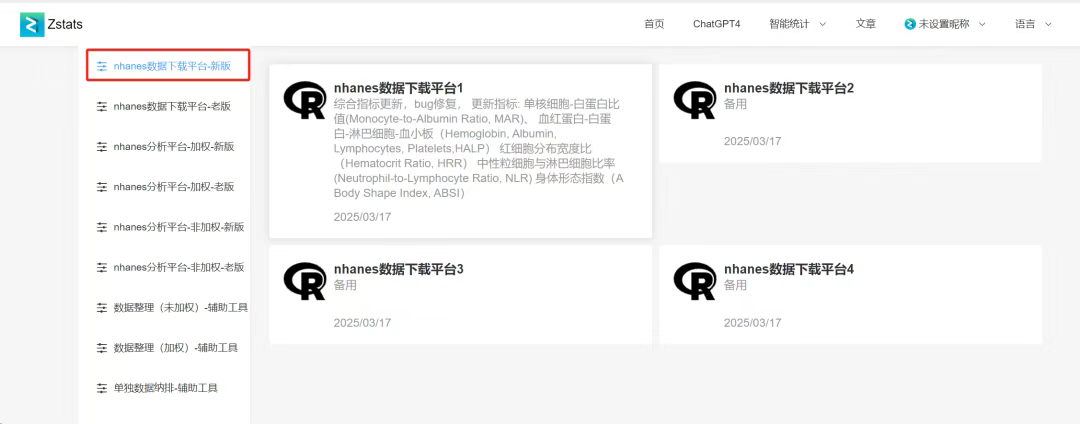Open 文章 in the top navigation
The image size is (1080, 424).
click(x=866, y=24)
